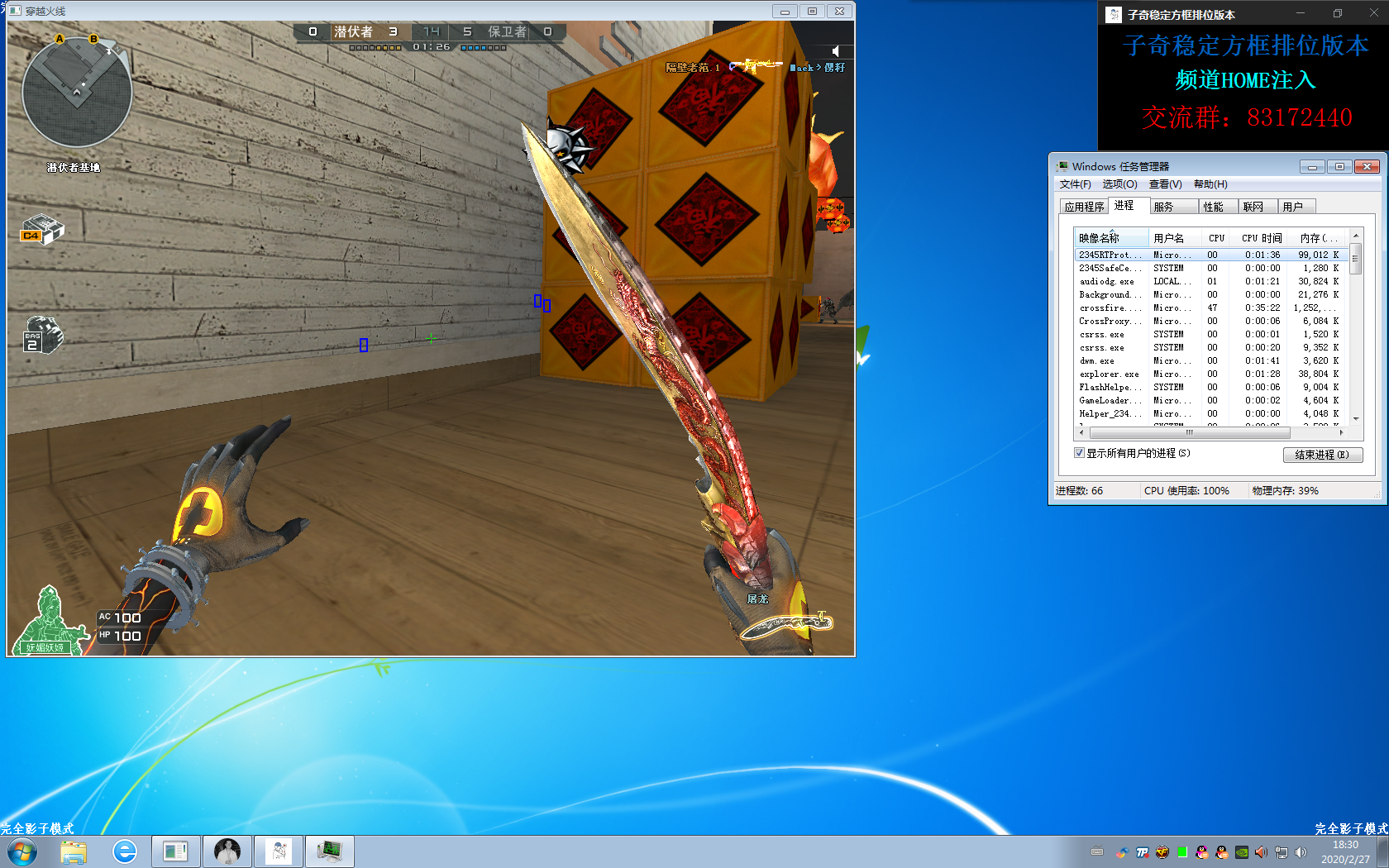
Task: Switch to the 服务 tab
Action: (x=1174, y=207)
